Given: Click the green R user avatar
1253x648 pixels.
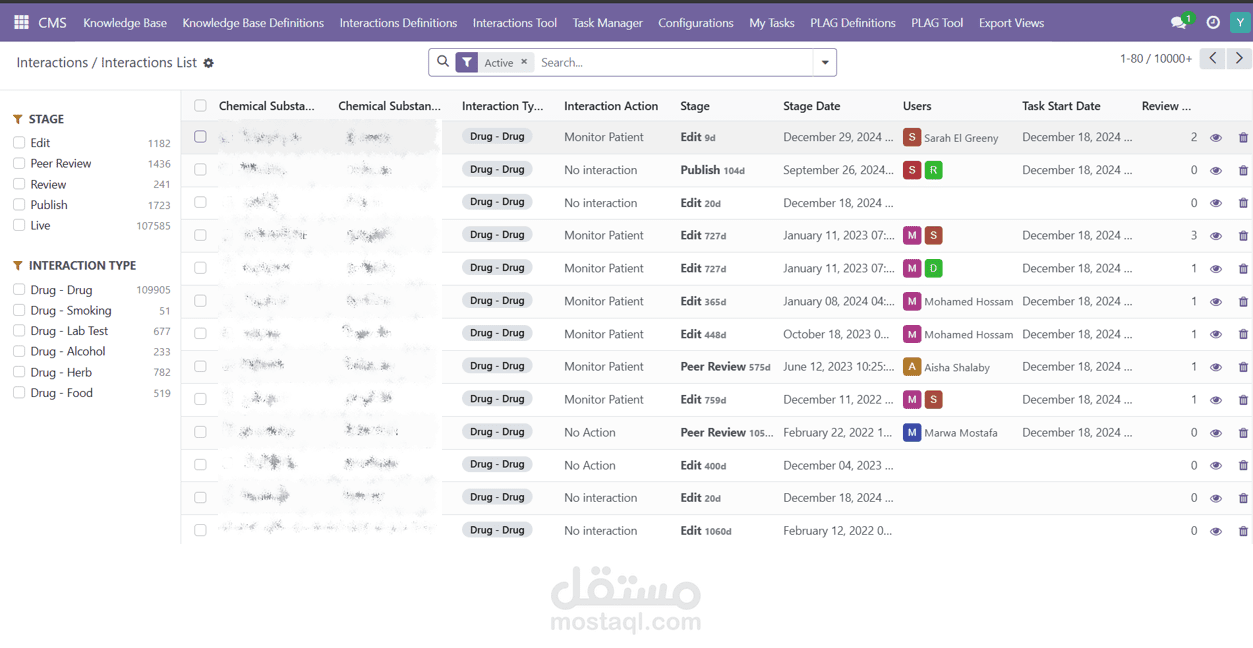Looking at the screenshot, I should [933, 170].
